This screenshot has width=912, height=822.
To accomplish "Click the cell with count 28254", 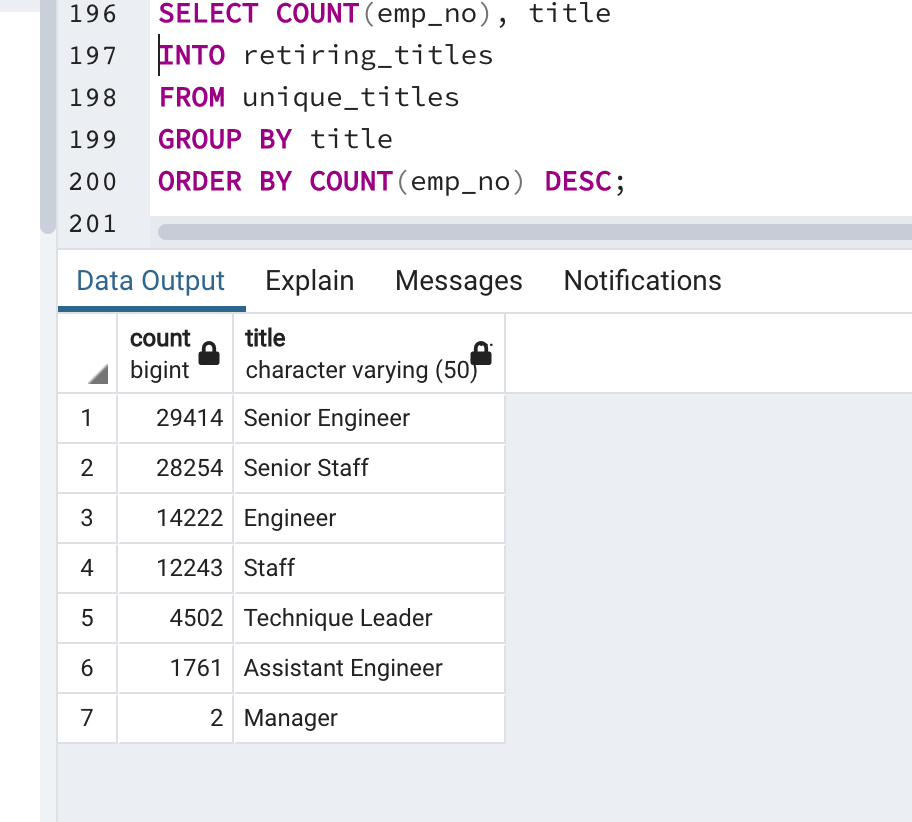I will click(x=175, y=468).
